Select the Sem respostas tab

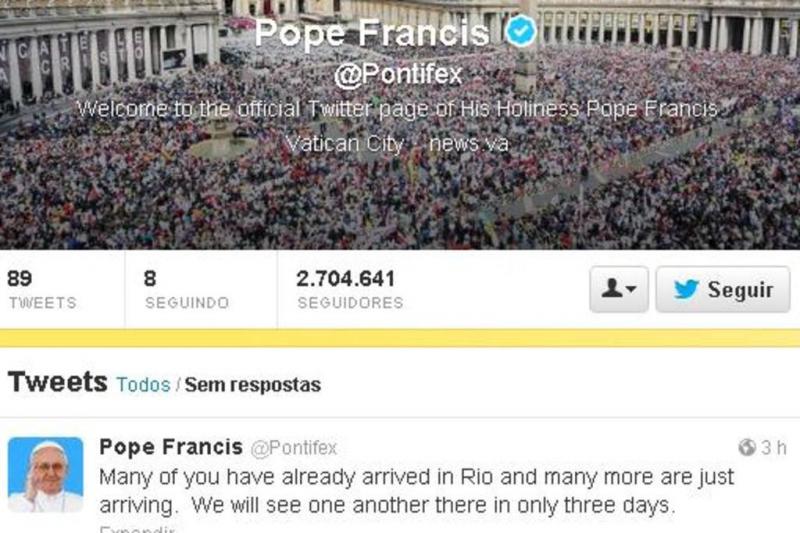253,385
